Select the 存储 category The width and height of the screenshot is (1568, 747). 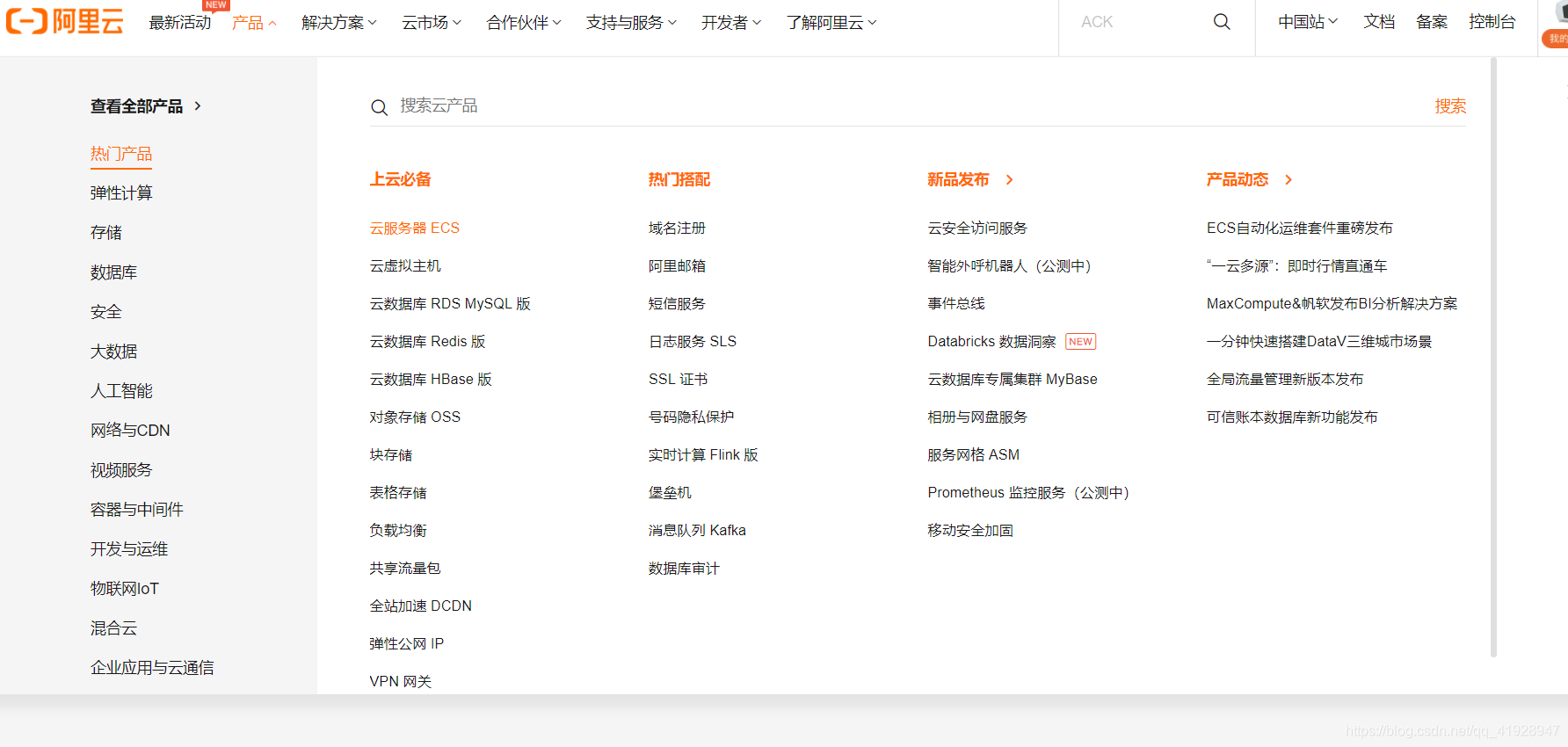click(106, 233)
